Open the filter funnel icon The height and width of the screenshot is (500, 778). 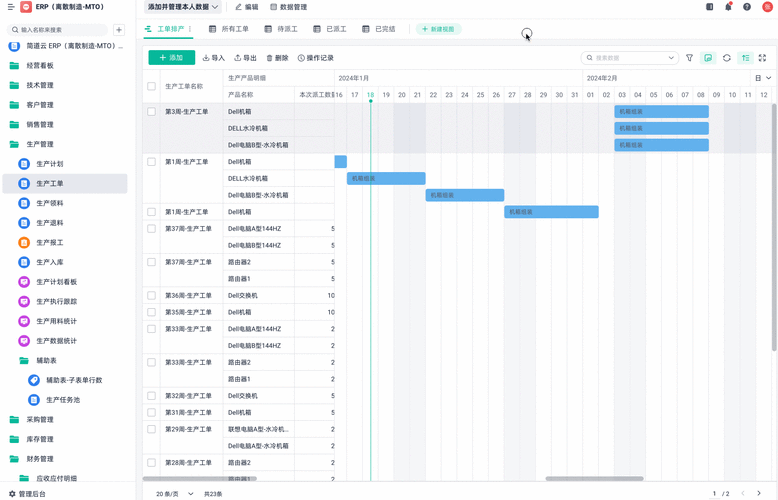pyautogui.click(x=689, y=58)
